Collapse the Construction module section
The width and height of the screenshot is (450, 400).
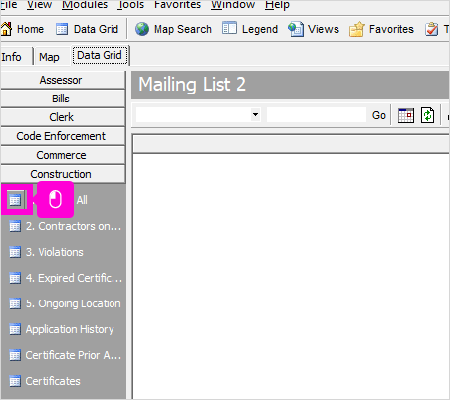[62, 174]
